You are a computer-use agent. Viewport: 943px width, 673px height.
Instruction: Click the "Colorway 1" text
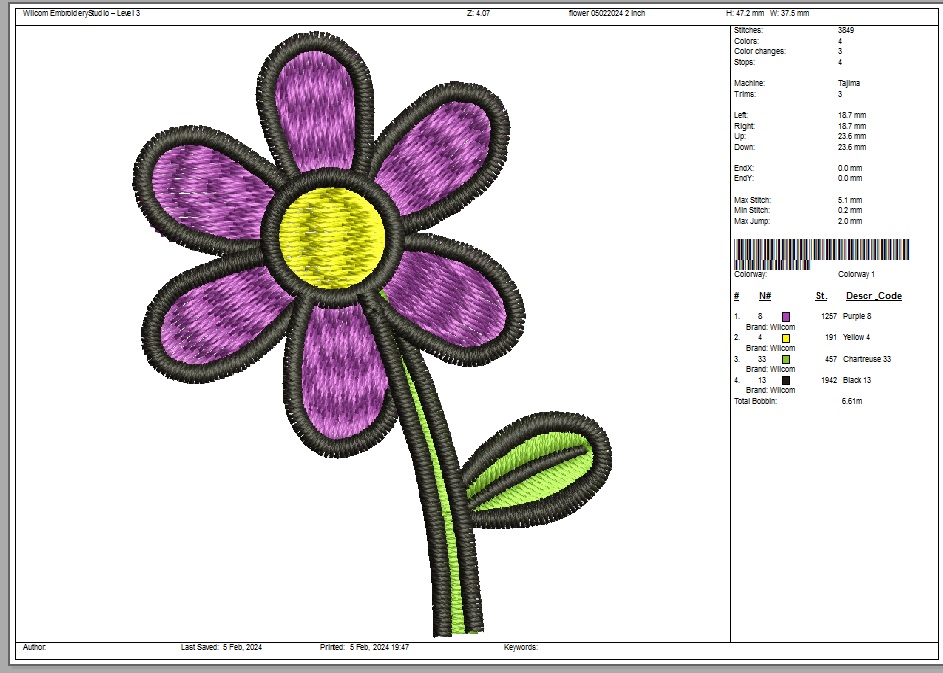(856, 274)
